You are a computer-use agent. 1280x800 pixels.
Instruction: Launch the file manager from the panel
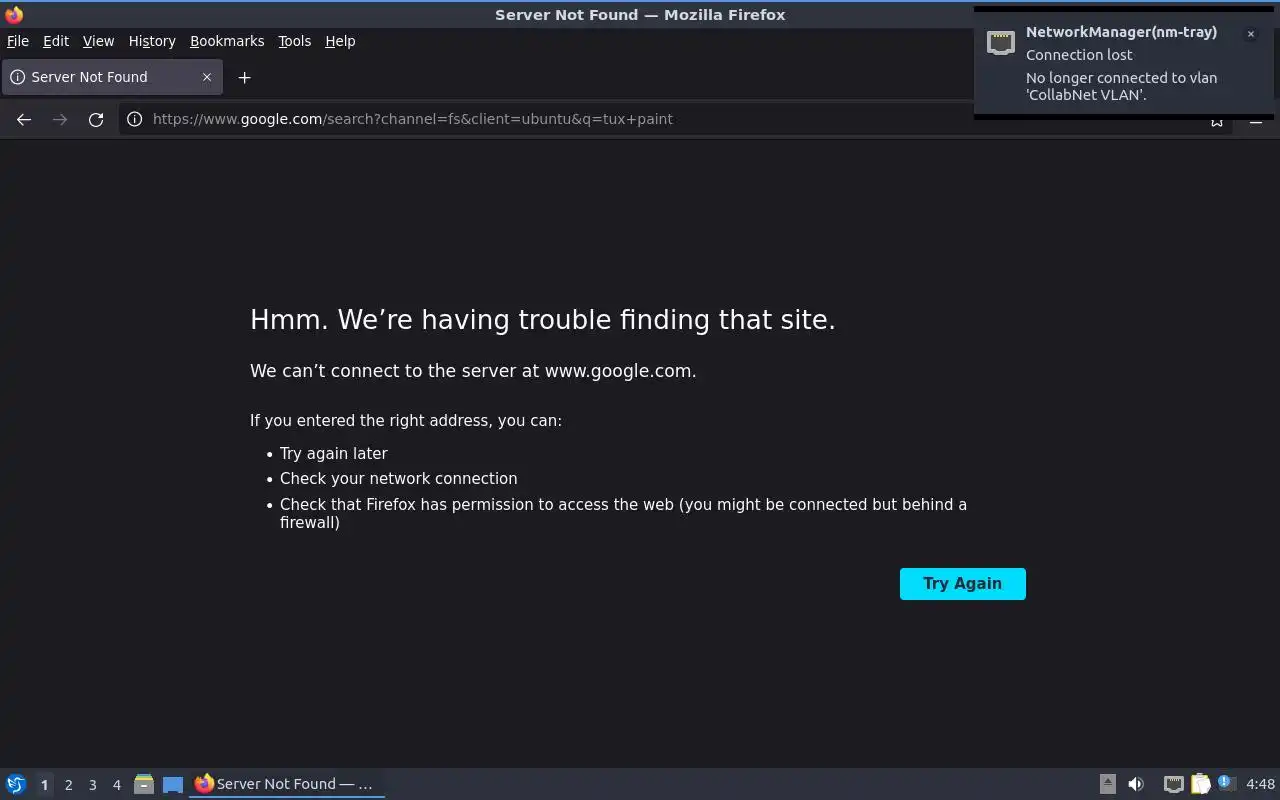[x=144, y=784]
